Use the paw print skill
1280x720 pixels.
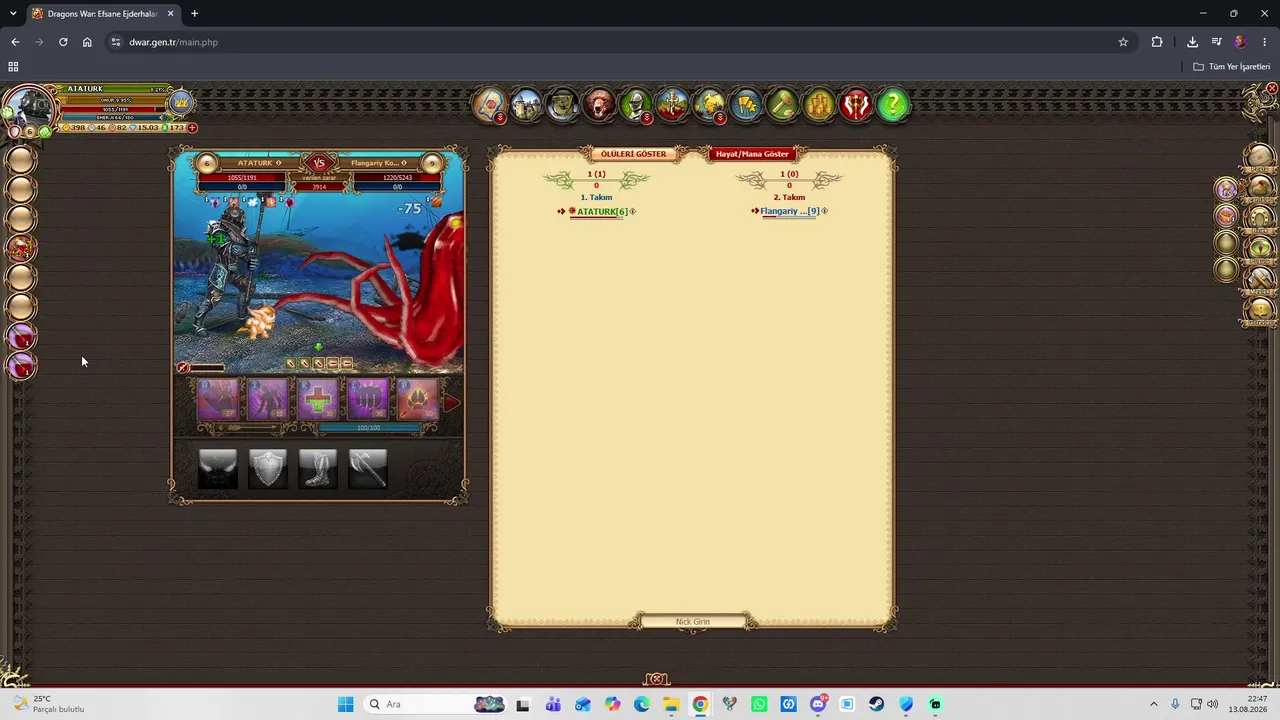[x=418, y=400]
